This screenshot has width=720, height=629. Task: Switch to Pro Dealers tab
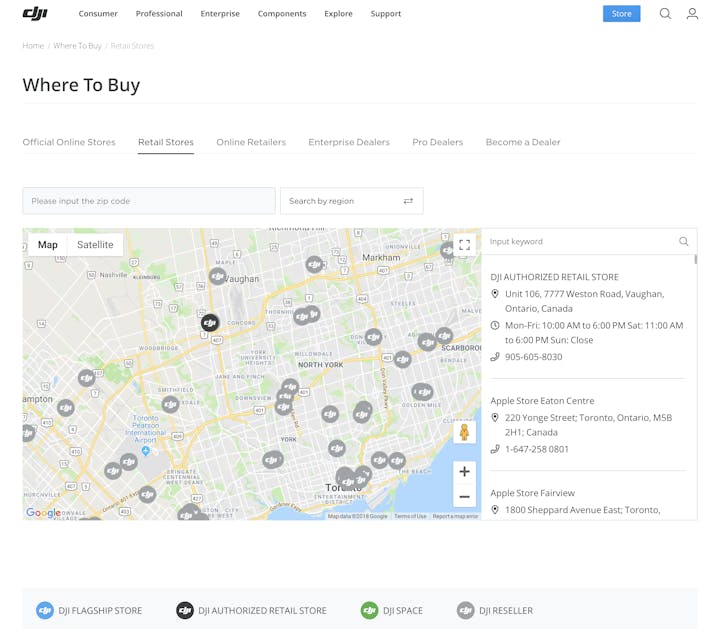(437, 142)
